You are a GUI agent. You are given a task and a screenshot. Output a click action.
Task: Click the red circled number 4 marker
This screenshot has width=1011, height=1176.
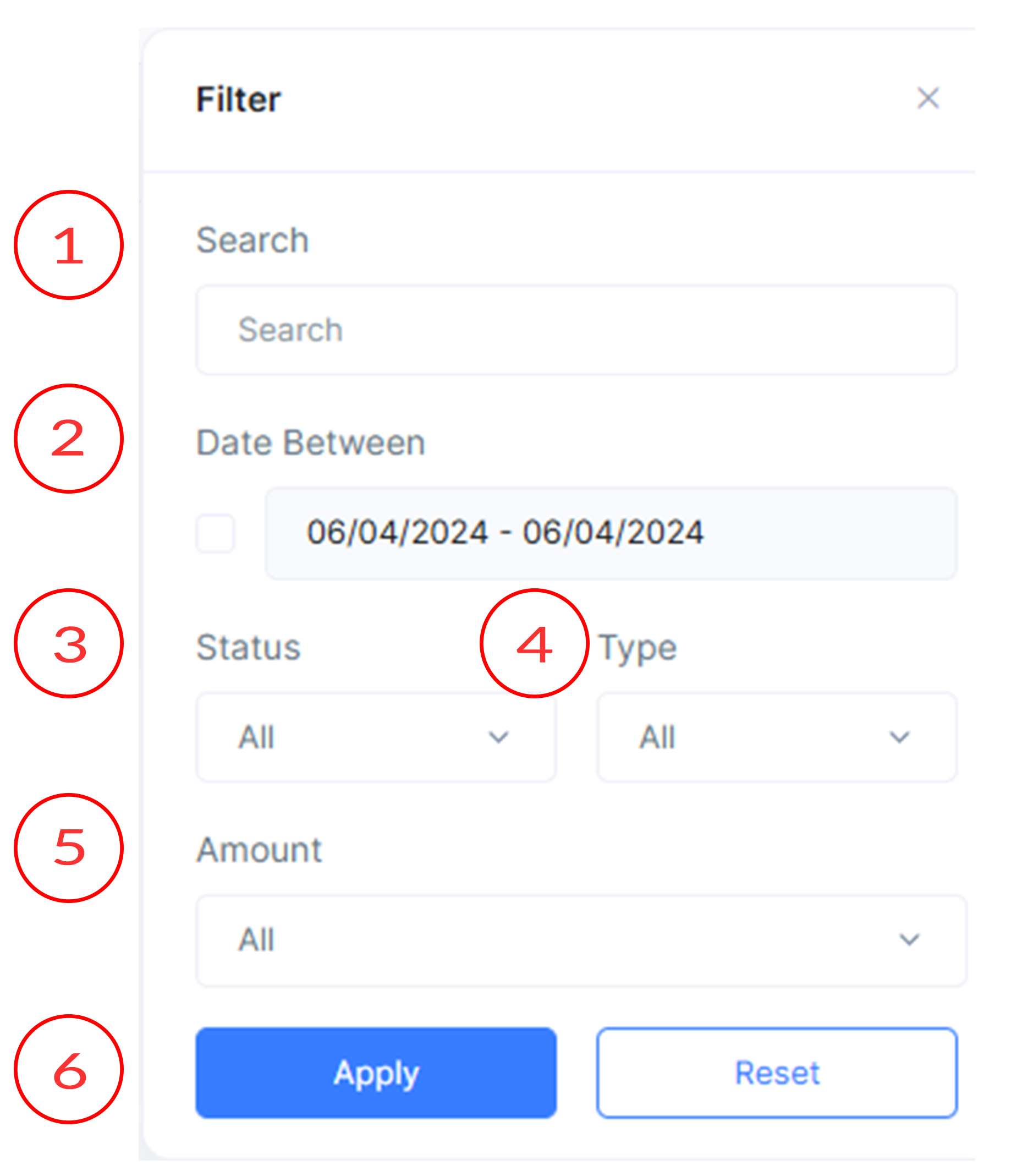(x=535, y=643)
